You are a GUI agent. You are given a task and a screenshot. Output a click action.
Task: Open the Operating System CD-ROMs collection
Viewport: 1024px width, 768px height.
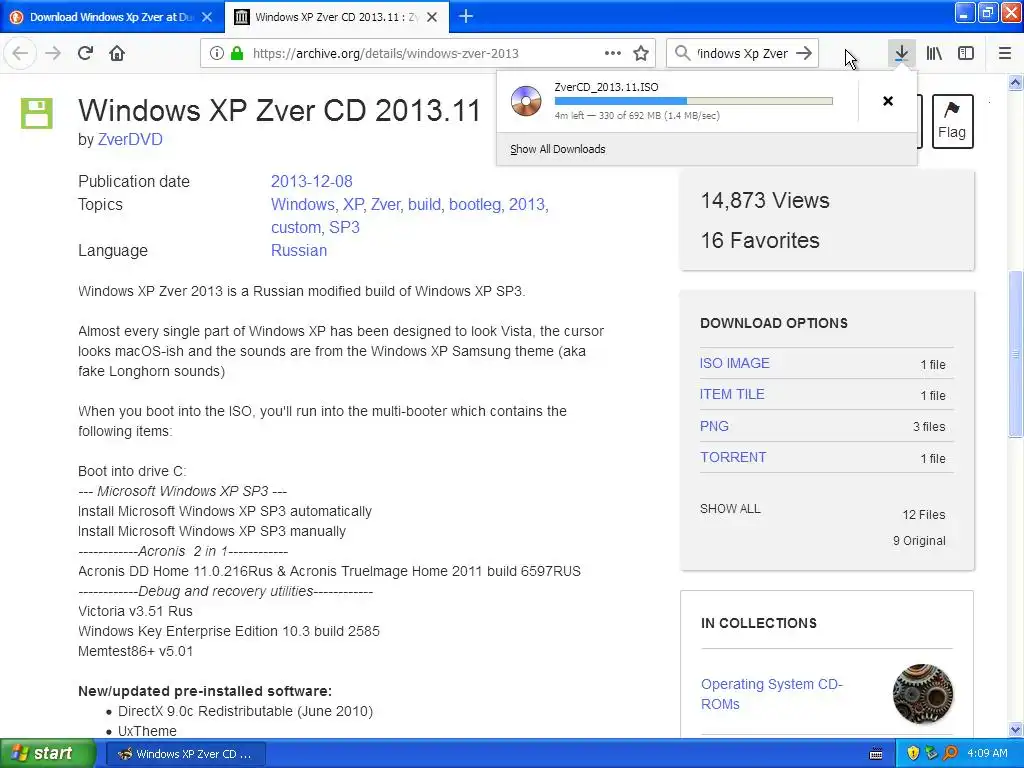tap(772, 694)
